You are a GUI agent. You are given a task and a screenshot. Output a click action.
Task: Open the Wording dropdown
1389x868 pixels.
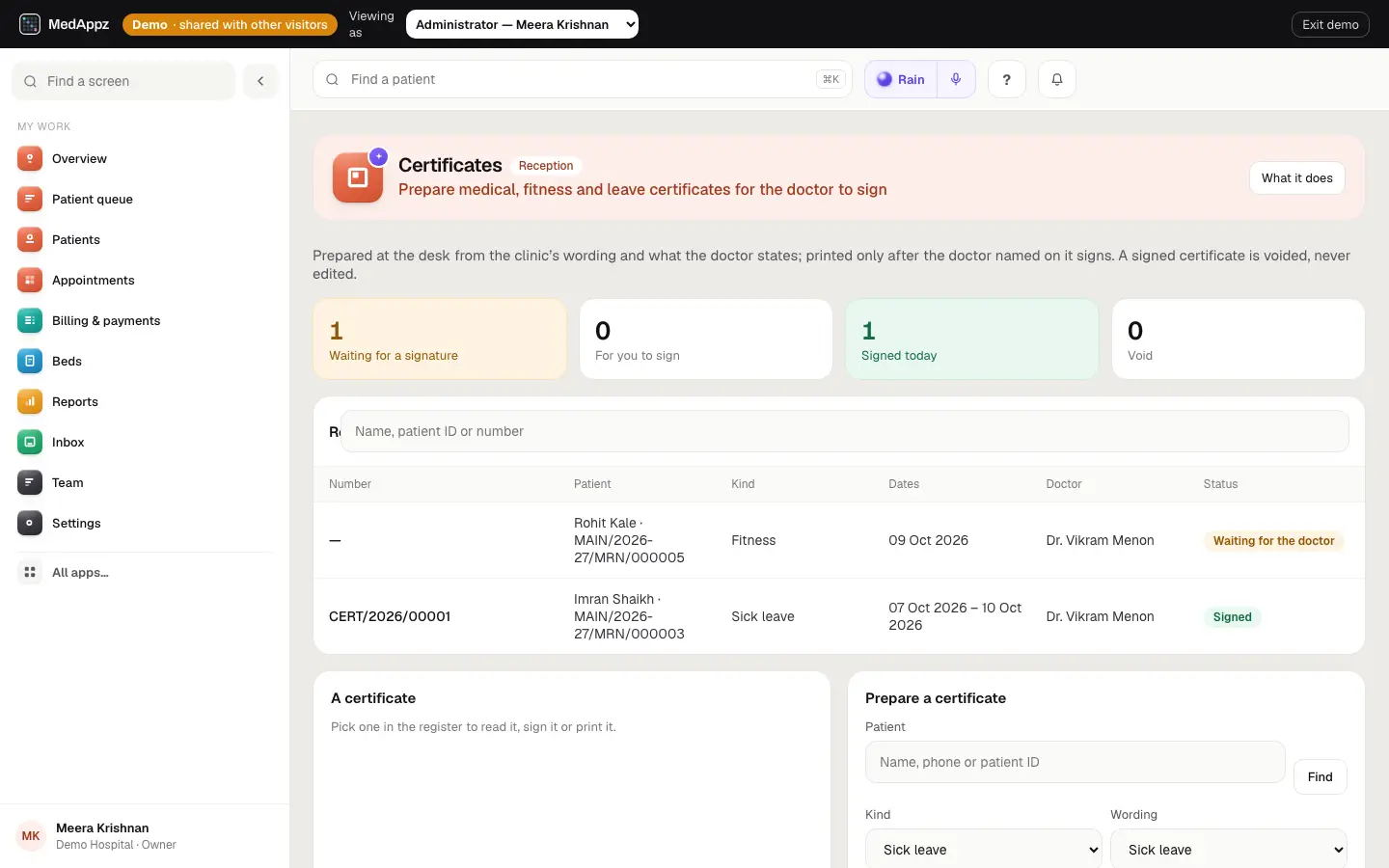(1229, 850)
